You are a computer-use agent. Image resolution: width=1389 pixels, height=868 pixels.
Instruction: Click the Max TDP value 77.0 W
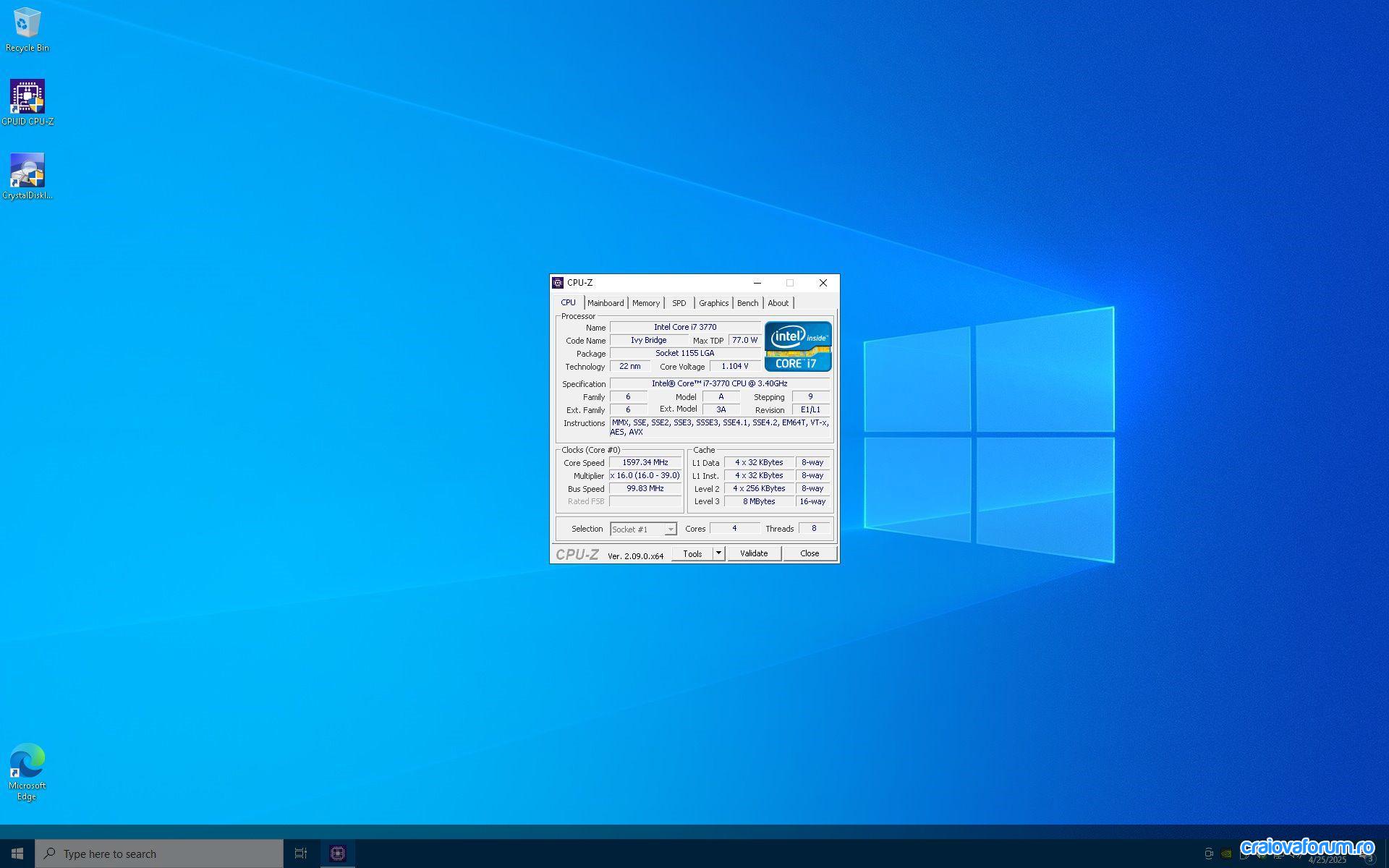(x=744, y=340)
